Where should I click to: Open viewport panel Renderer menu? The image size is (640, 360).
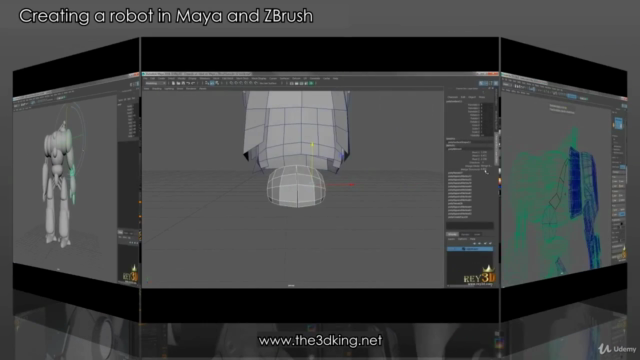pos(191,89)
